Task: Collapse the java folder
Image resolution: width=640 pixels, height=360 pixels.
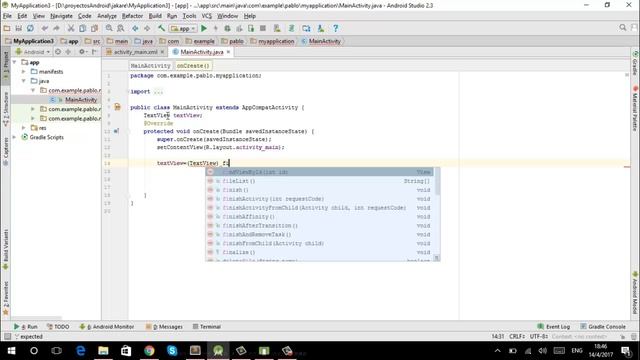Action: coord(24,81)
